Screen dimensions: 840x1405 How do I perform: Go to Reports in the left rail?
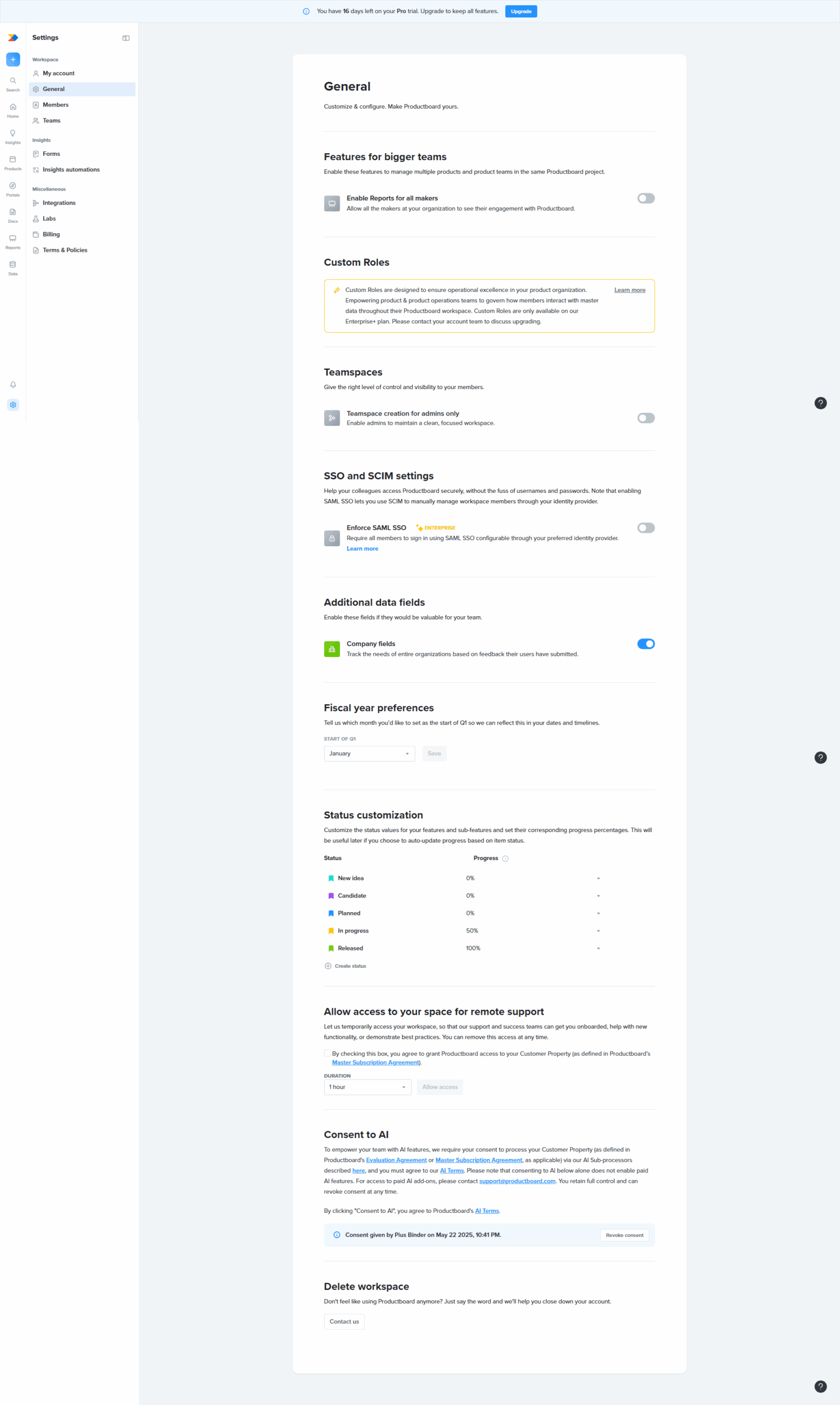tap(13, 241)
